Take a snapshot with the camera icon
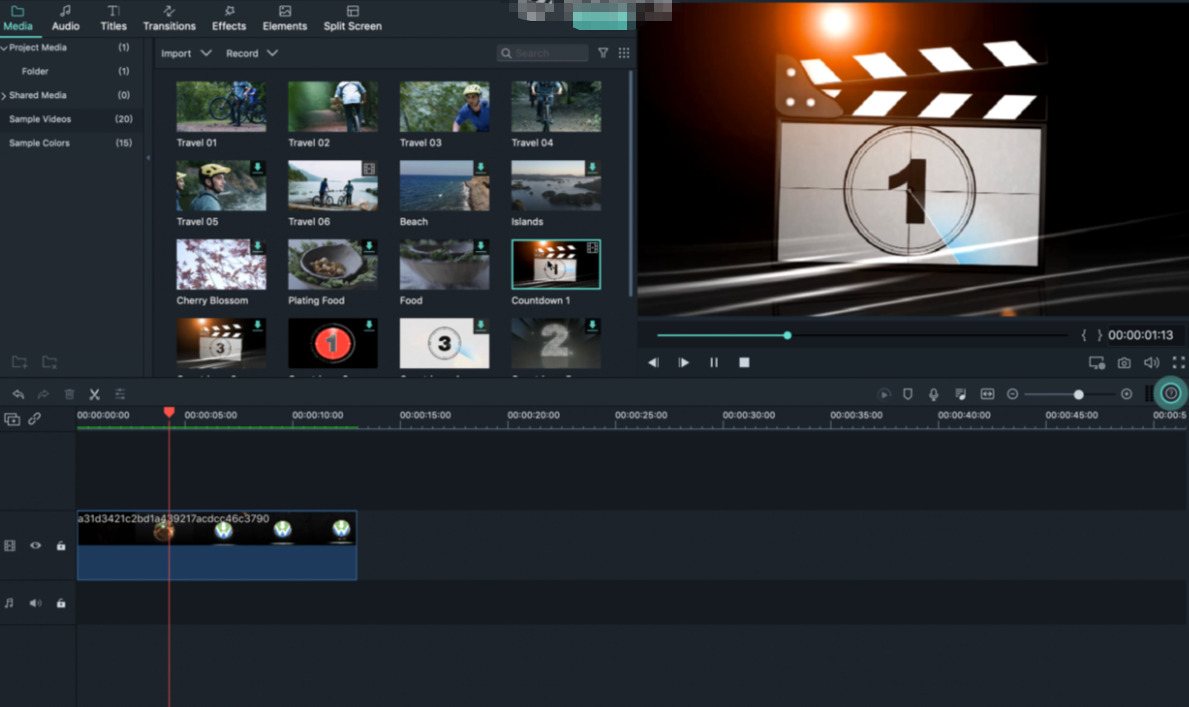1189x707 pixels. (1124, 363)
